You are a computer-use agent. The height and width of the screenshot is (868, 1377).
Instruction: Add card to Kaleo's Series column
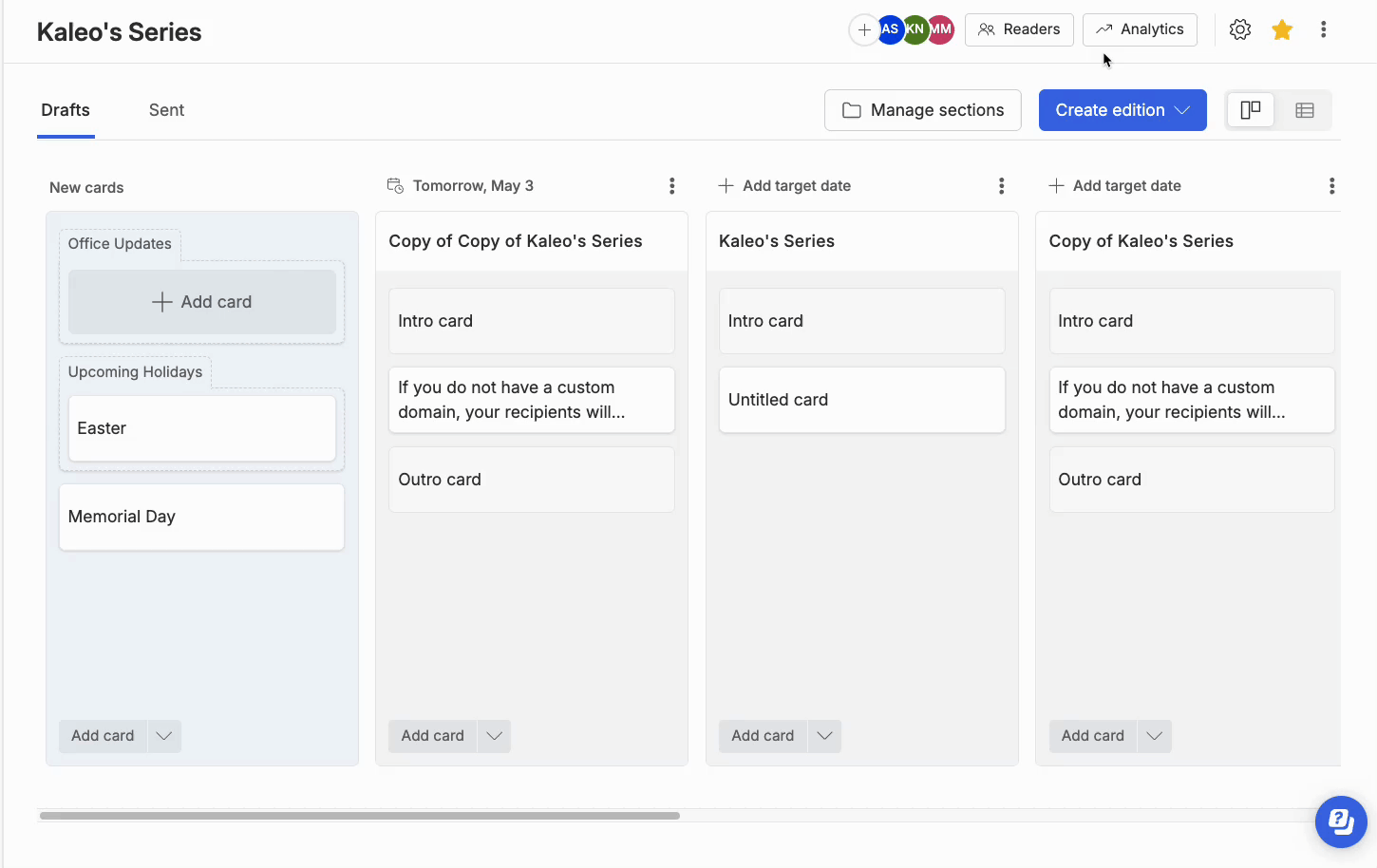(x=763, y=736)
